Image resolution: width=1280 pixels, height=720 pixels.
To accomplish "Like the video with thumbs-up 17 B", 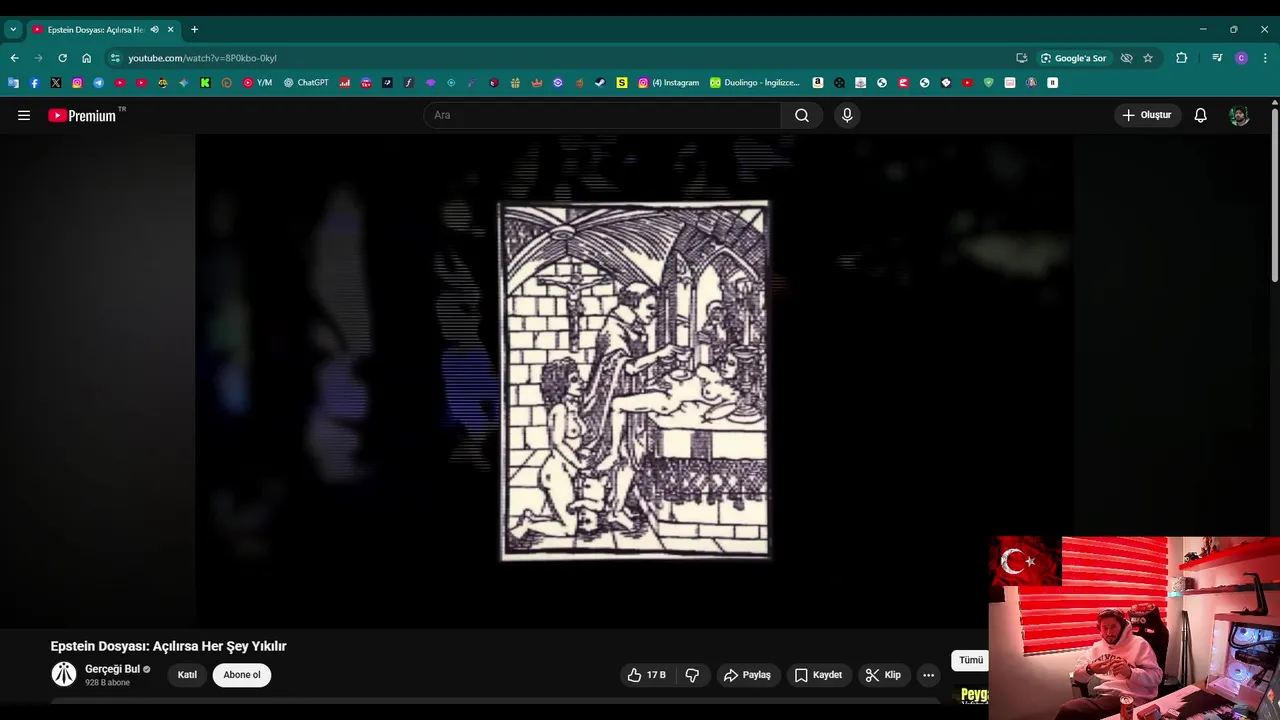I will click(647, 675).
